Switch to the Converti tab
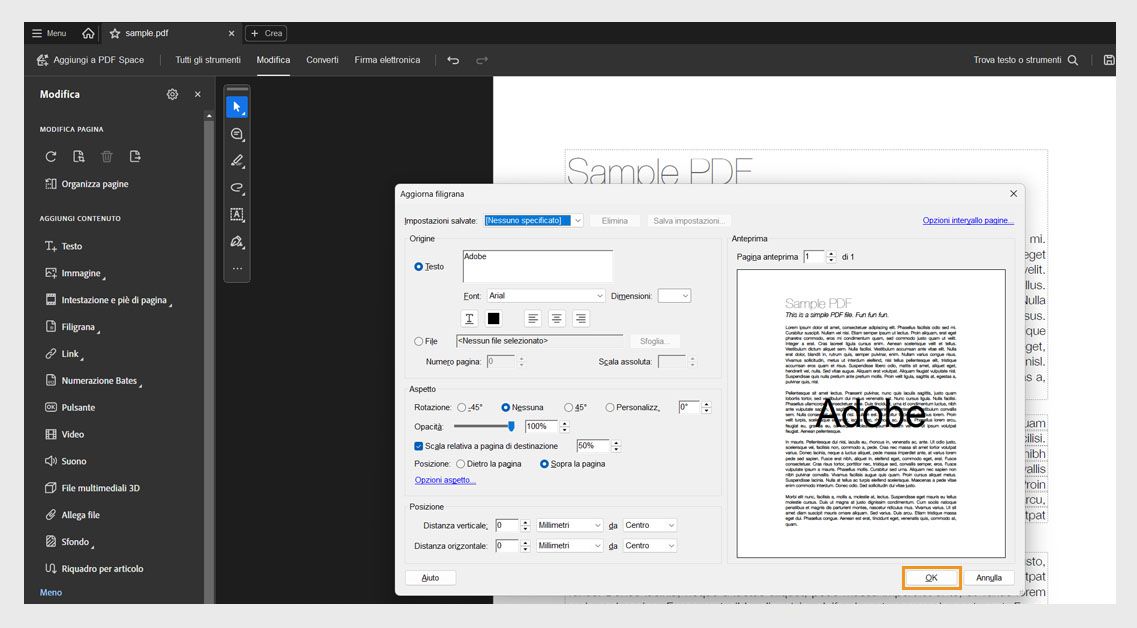The width and height of the screenshot is (1137, 628). click(x=322, y=59)
